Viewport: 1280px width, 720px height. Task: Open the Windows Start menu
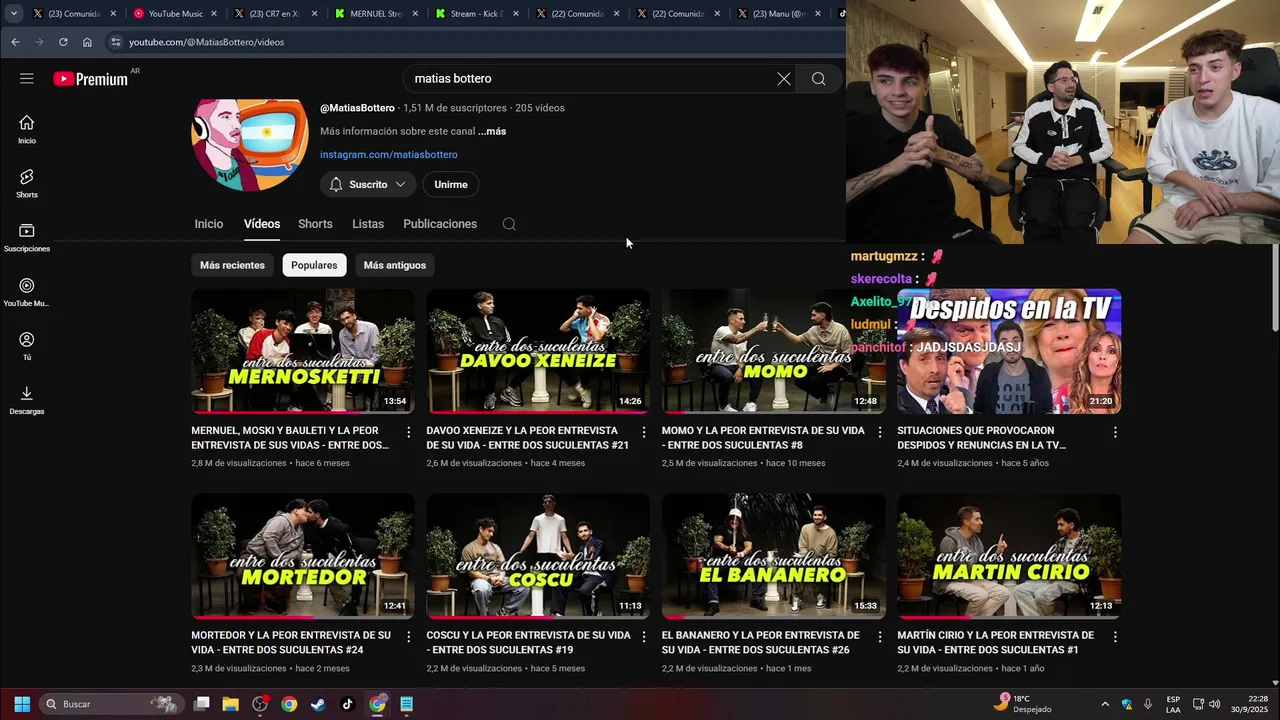pos(22,704)
